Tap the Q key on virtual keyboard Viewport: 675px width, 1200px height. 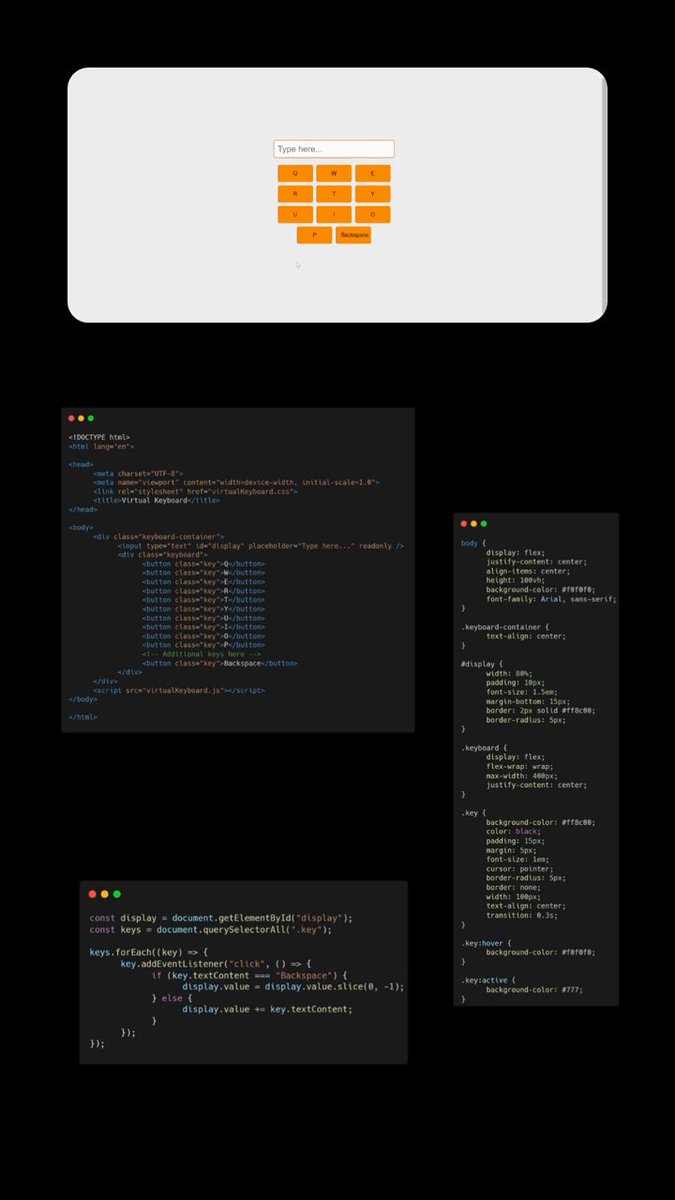pyautogui.click(x=295, y=173)
